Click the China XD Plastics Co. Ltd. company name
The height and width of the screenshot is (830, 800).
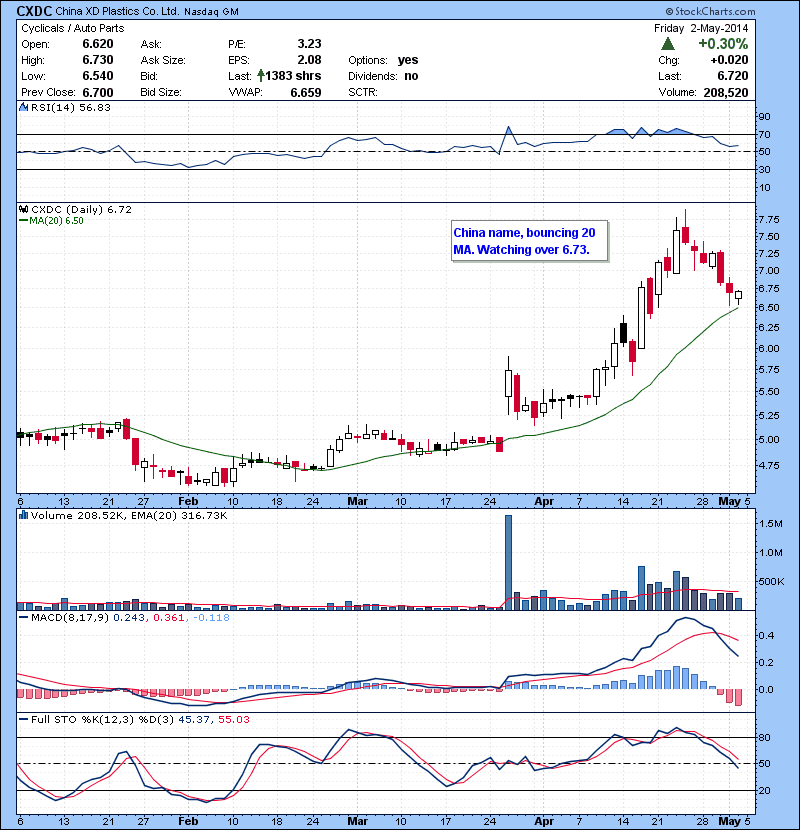coord(117,11)
